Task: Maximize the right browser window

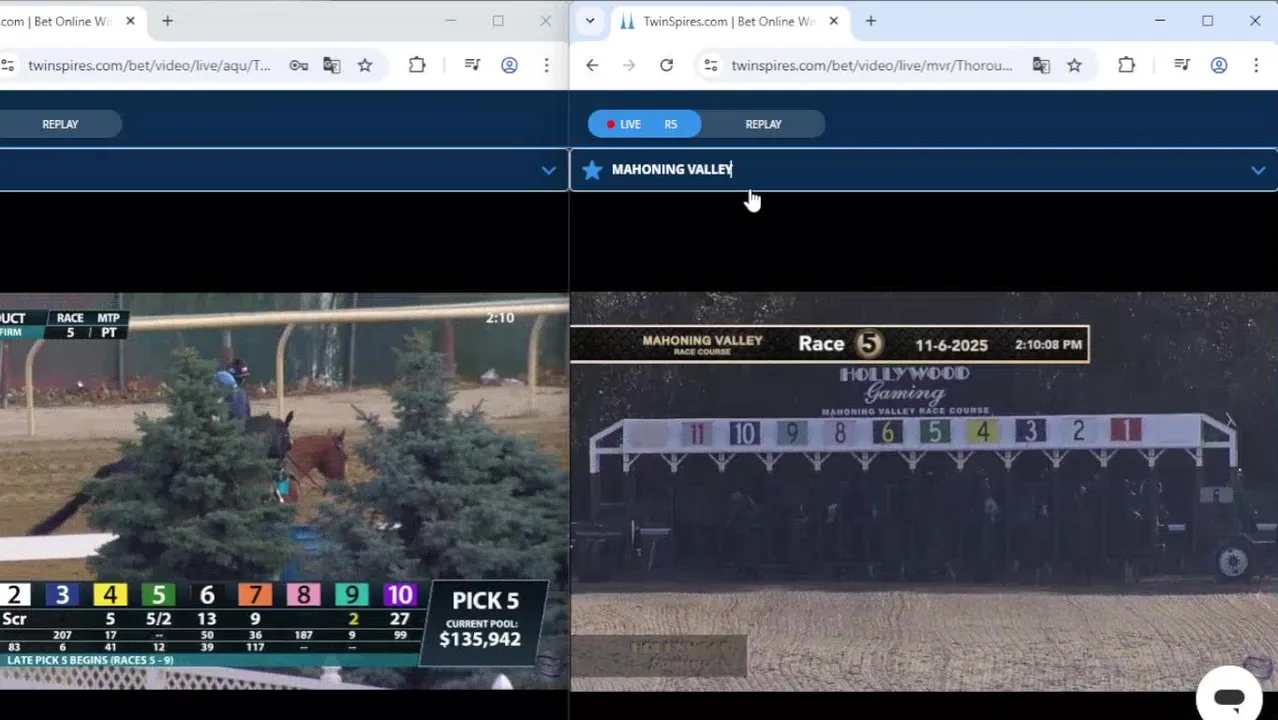Action: coord(1207,21)
